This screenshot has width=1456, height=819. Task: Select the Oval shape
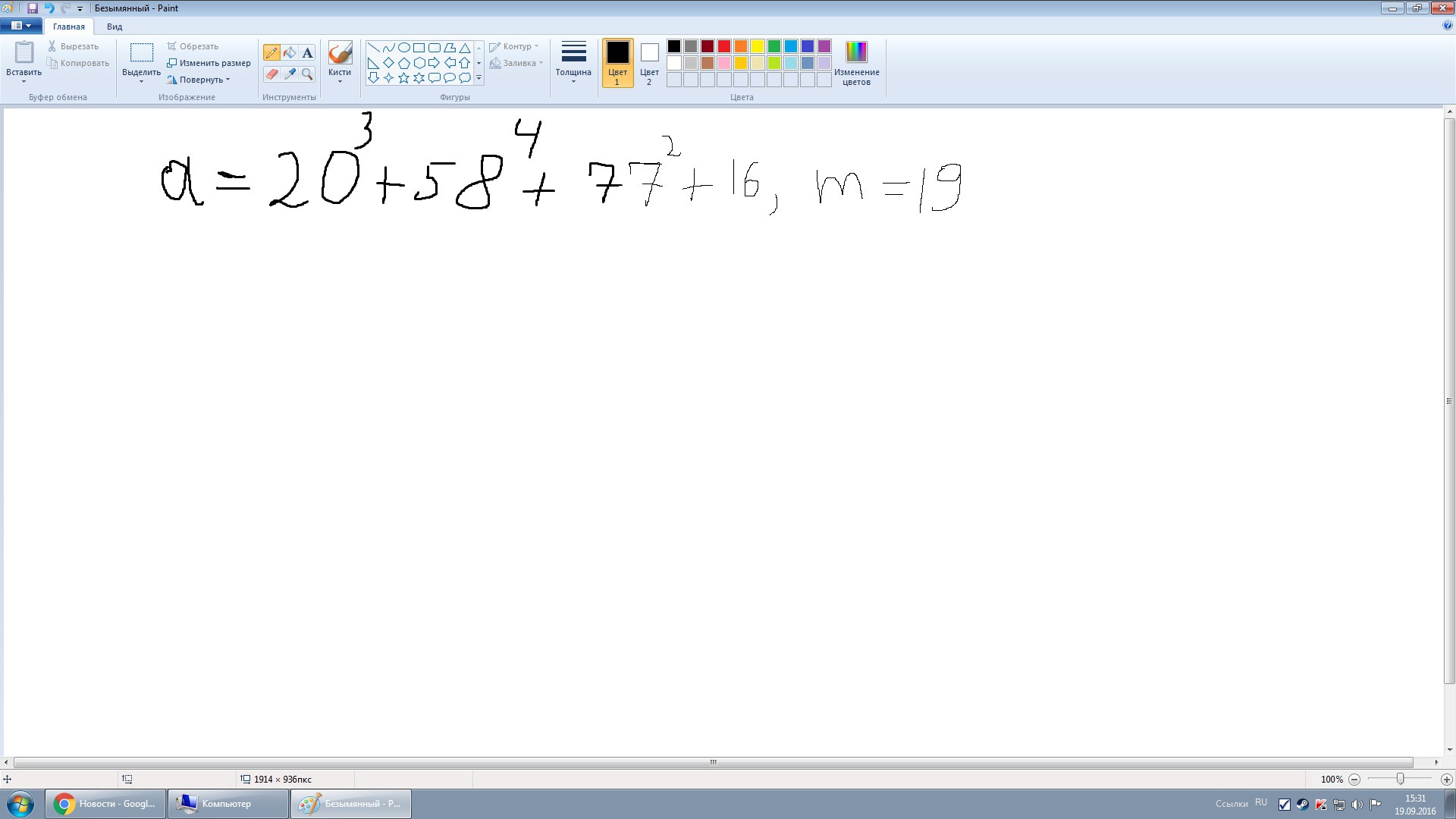tap(403, 46)
